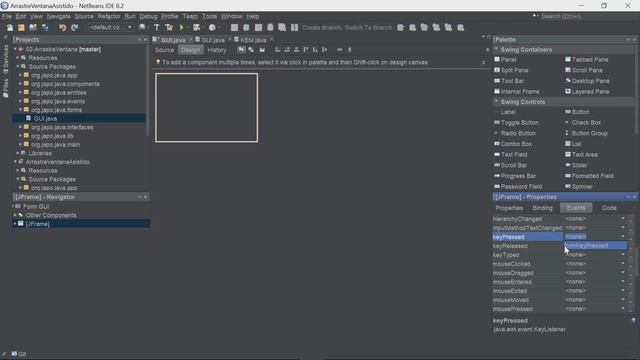The image size is (640, 360).
Task: Select [JFrame] node in Navigator
Action: (x=37, y=224)
